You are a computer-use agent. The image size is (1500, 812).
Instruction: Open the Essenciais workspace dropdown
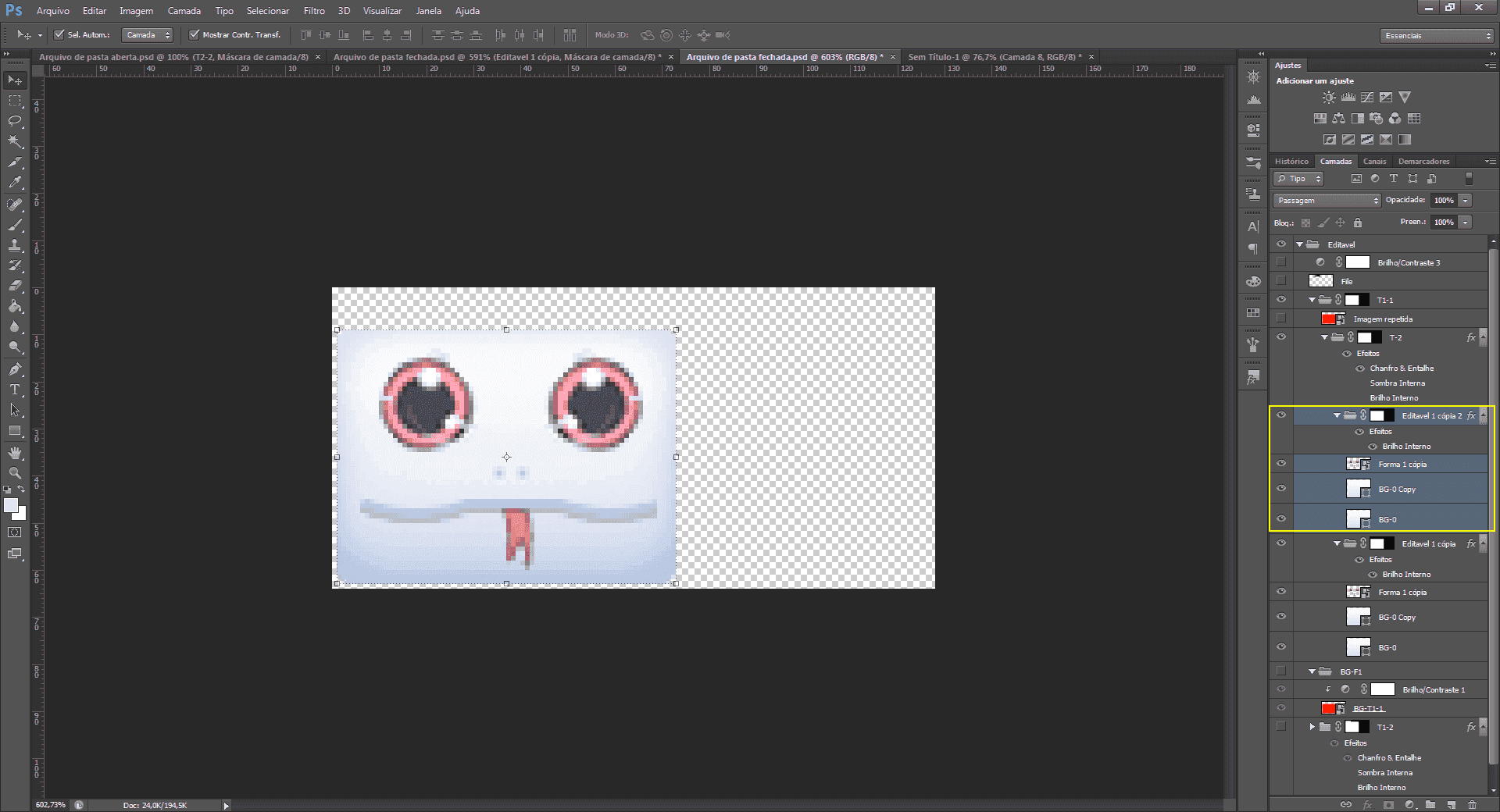(1437, 36)
